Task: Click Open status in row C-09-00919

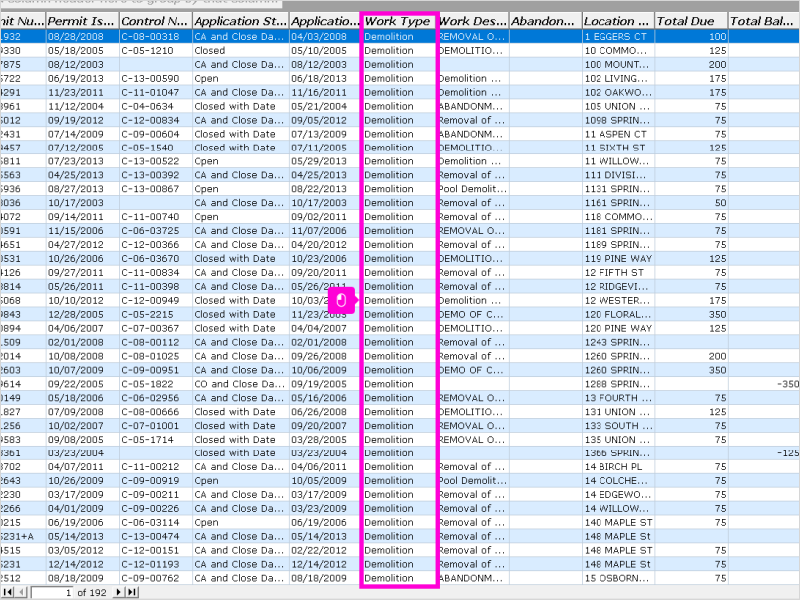Action: [240, 481]
